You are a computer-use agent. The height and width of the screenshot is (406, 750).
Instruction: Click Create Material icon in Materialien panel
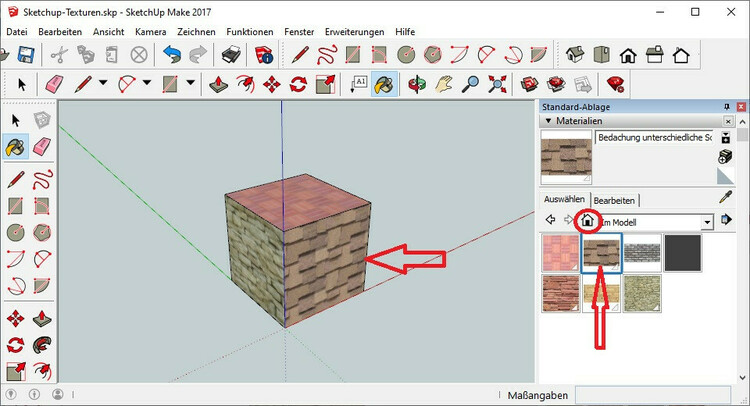(x=725, y=156)
